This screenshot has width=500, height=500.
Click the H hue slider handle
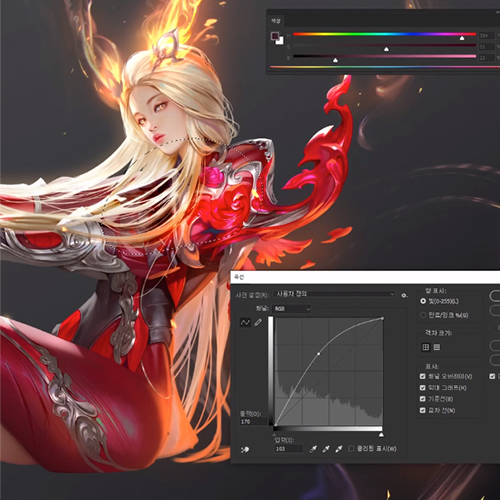point(462,38)
